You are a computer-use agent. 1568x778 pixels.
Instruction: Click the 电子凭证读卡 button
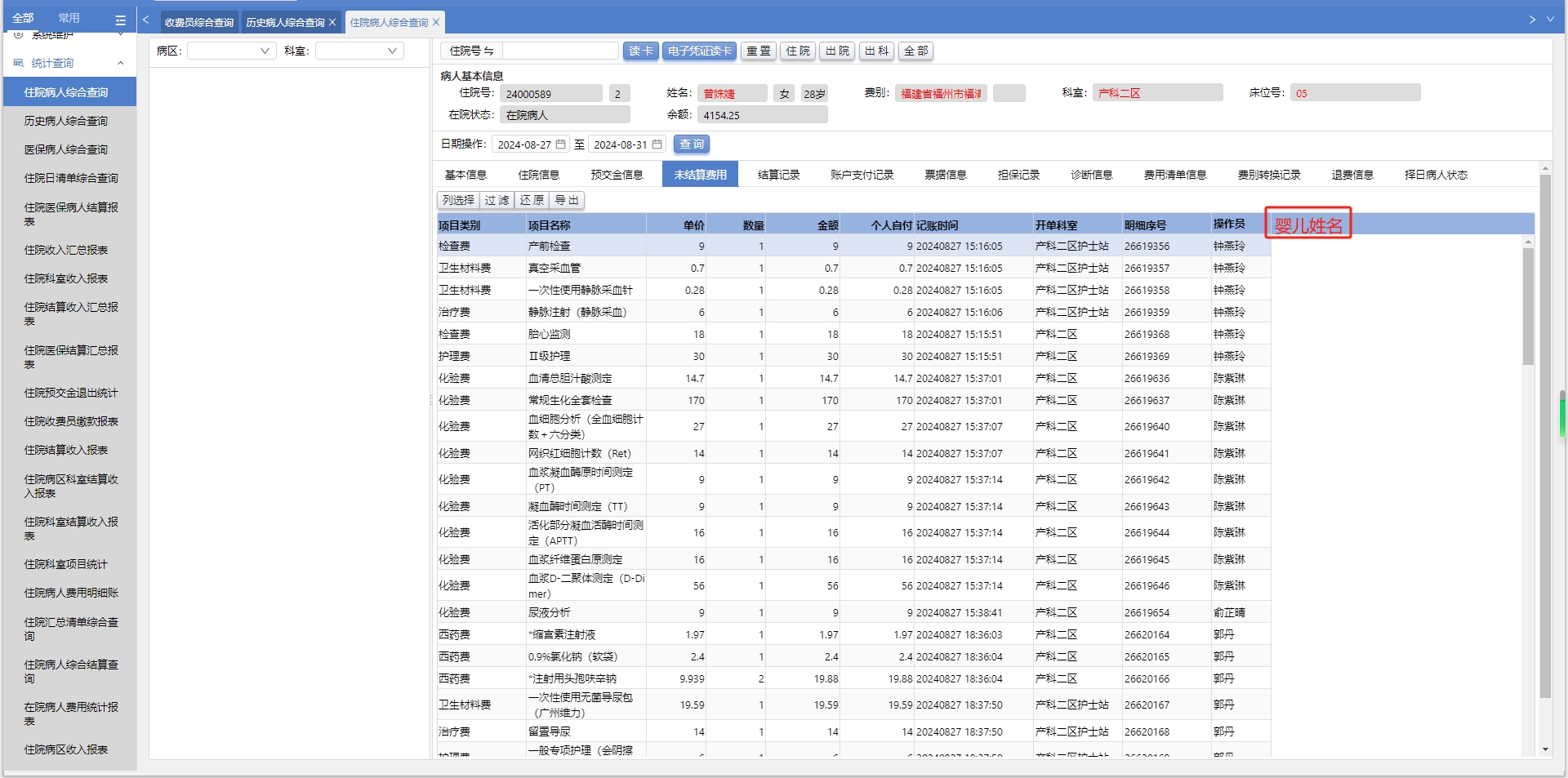click(699, 51)
